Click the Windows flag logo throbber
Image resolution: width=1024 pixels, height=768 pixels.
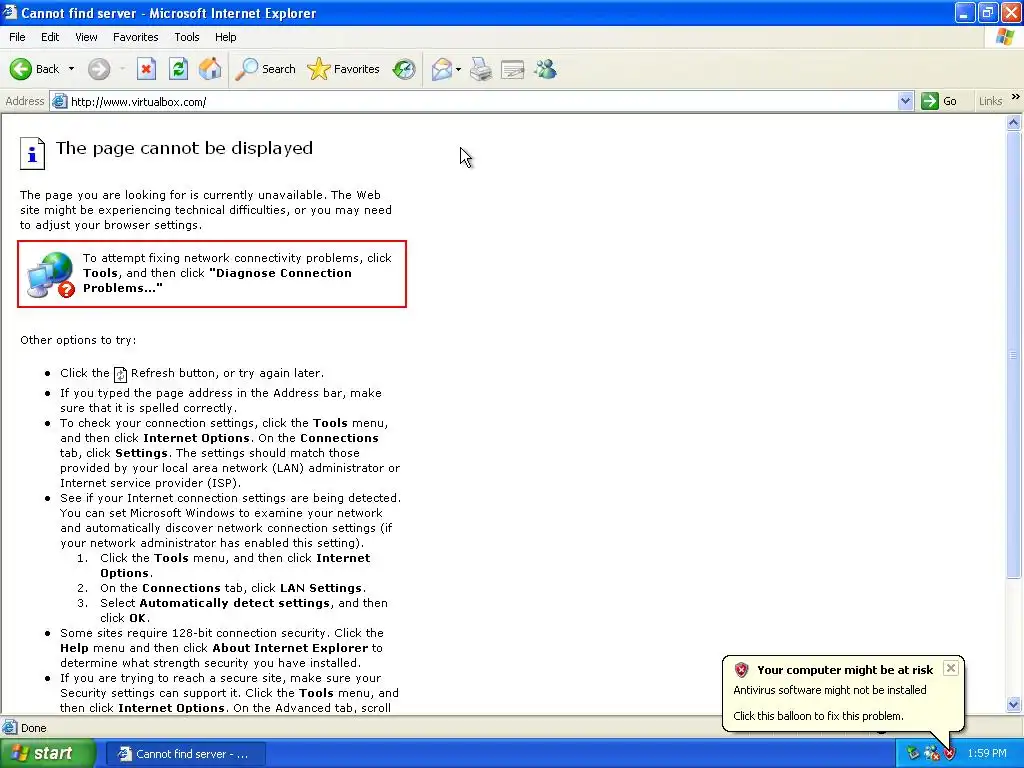tap(1006, 37)
